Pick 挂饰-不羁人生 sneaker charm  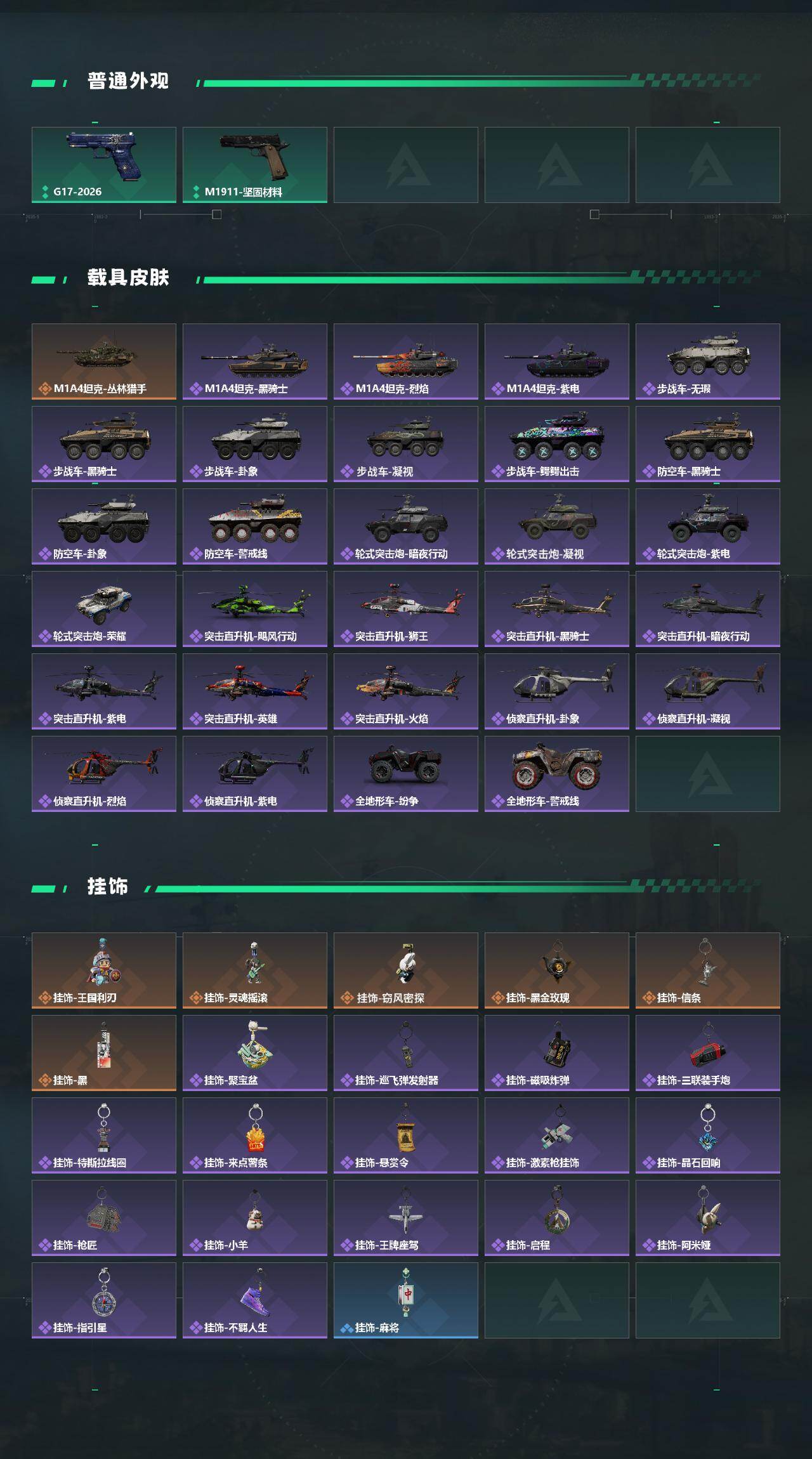[x=255, y=1300]
